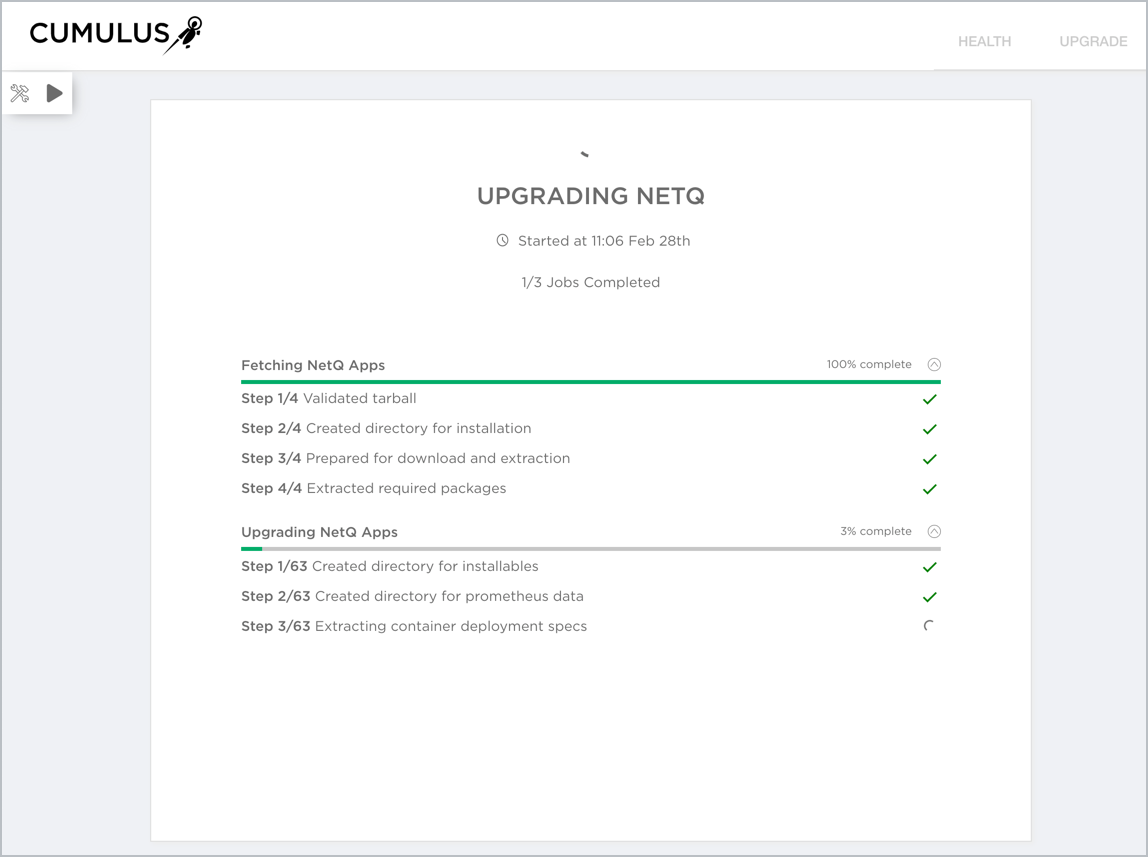Open the HEALTH tab
Image resolution: width=1148 pixels, height=857 pixels.
(x=984, y=42)
